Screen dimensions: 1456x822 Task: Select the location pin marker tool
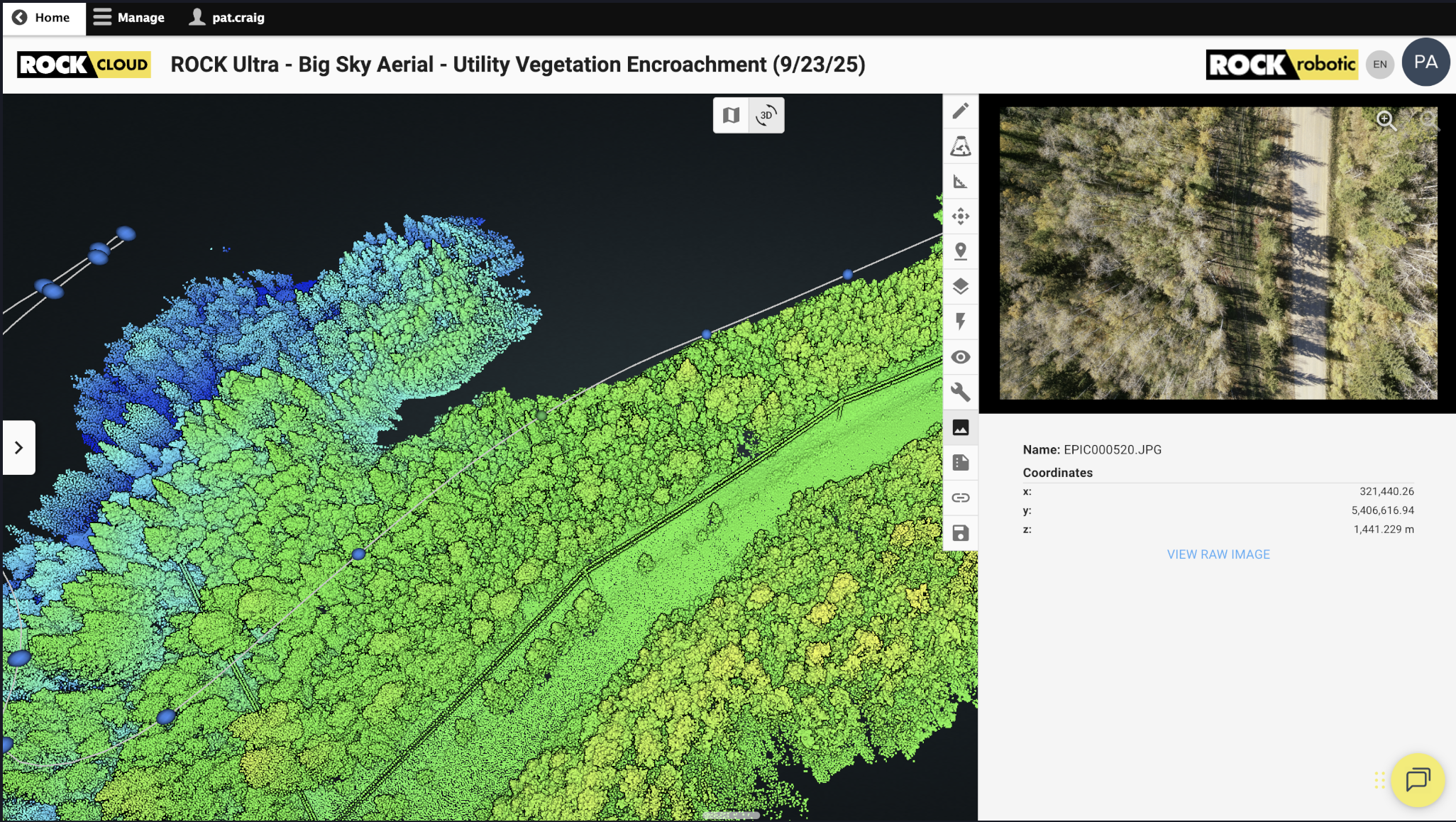coord(960,251)
